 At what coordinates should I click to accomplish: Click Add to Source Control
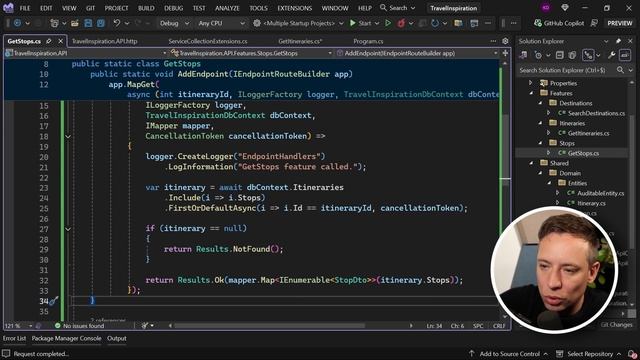pyautogui.click(x=509, y=354)
